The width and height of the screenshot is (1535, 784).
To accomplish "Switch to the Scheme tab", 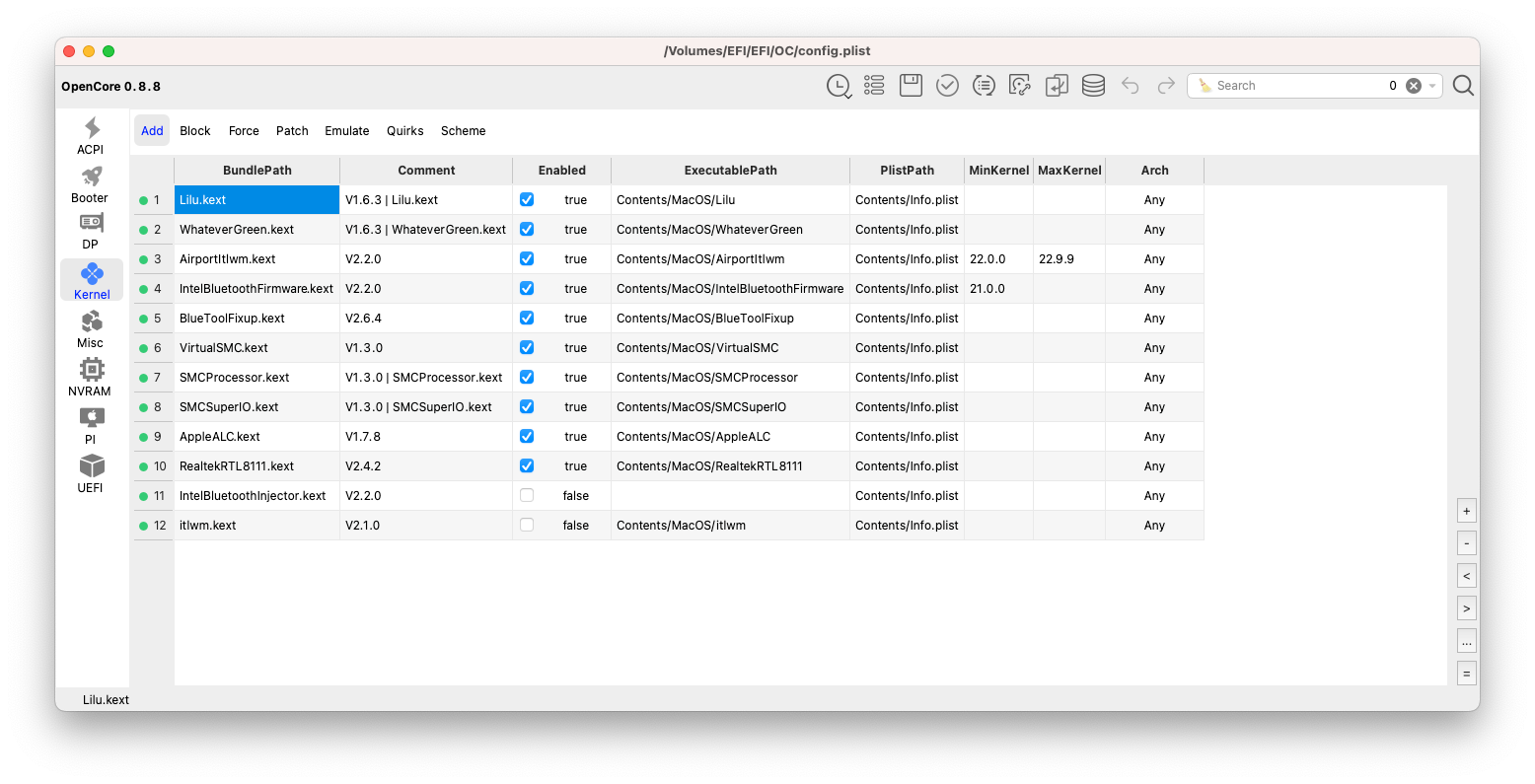I will point(464,130).
